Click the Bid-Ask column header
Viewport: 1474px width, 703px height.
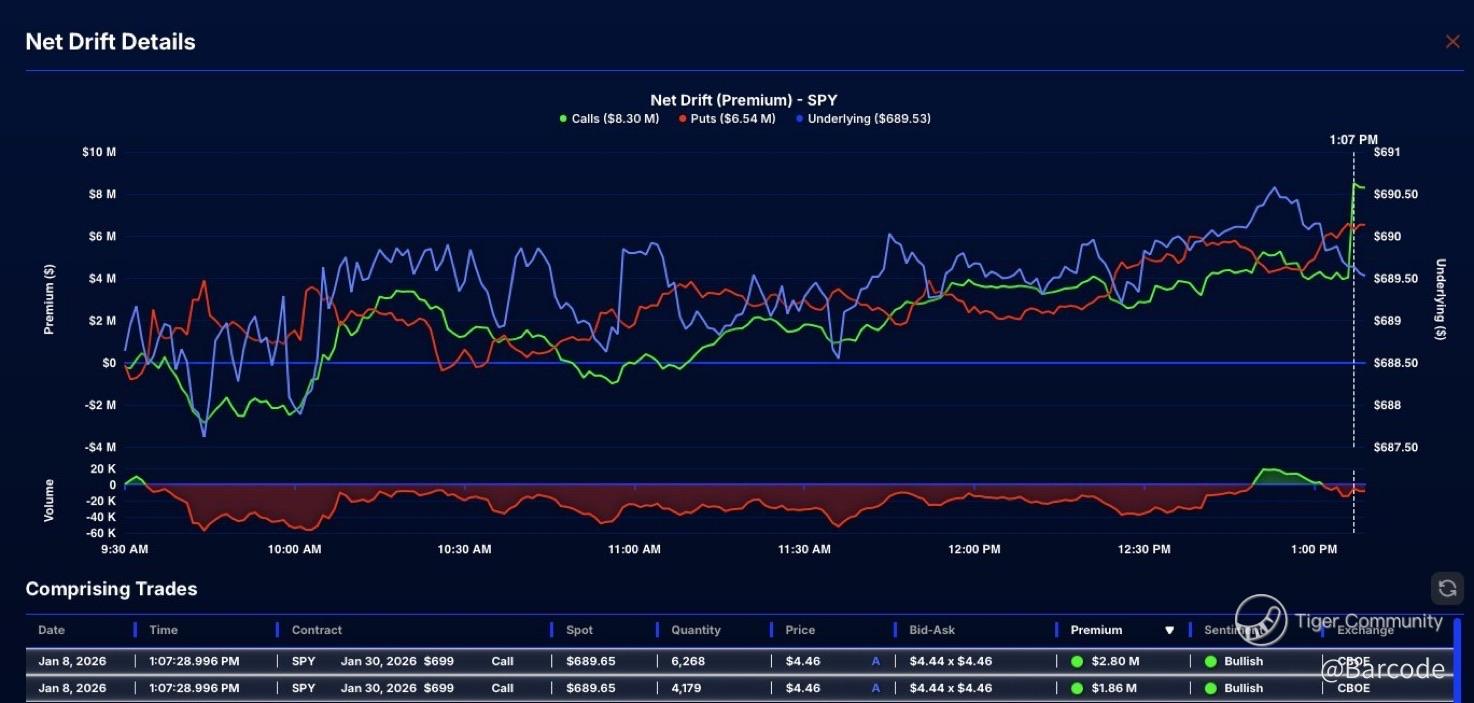(x=932, y=630)
